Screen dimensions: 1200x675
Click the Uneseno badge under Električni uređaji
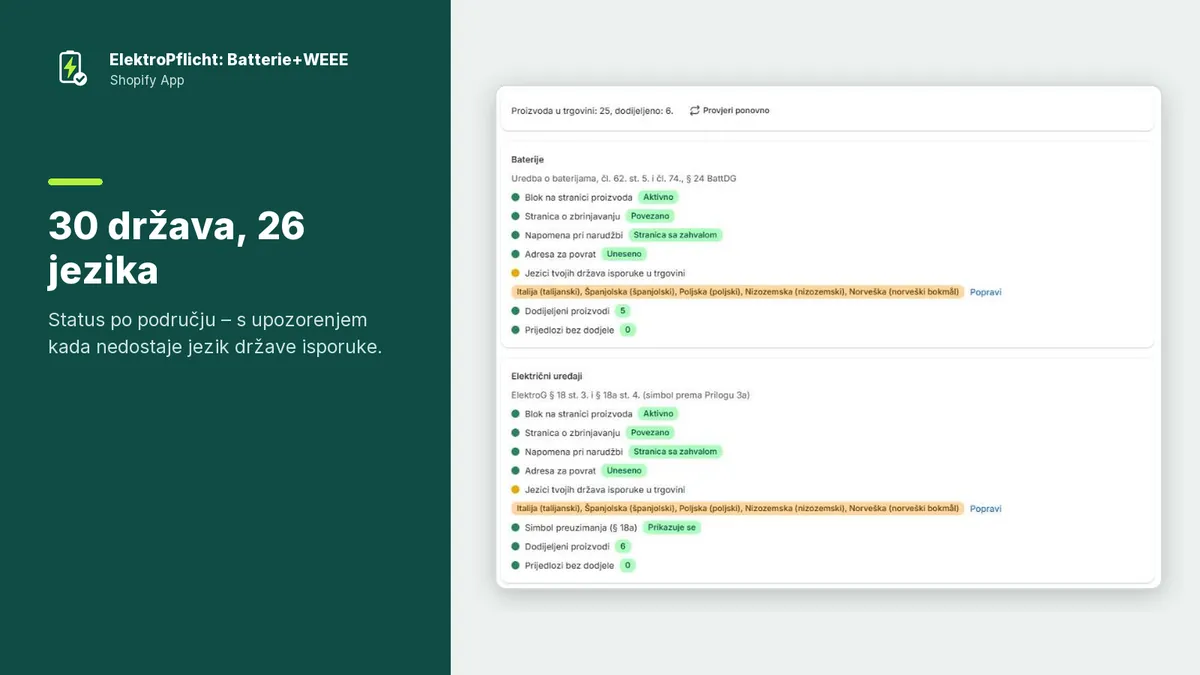pos(623,471)
